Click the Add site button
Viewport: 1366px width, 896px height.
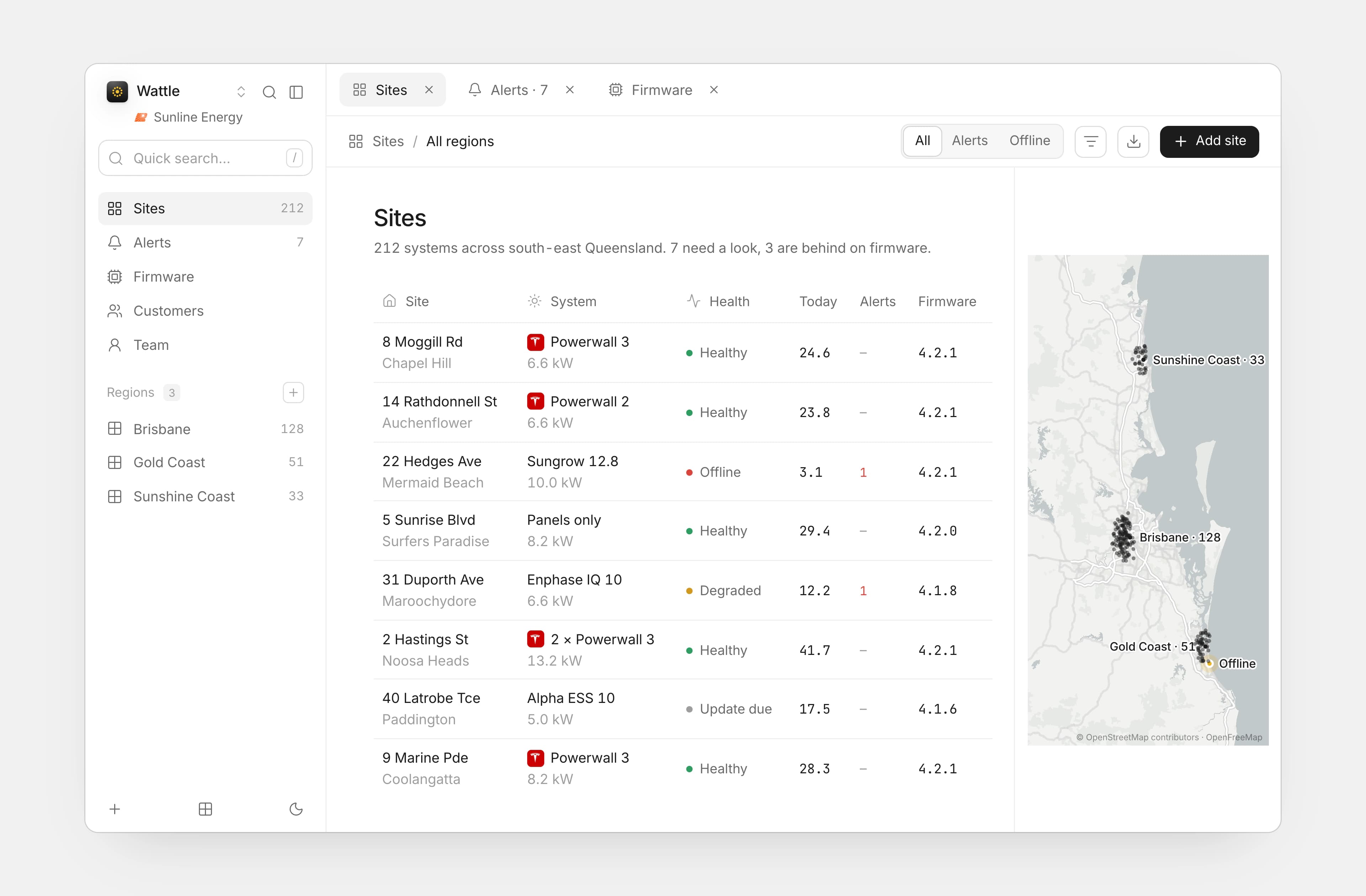point(1209,141)
